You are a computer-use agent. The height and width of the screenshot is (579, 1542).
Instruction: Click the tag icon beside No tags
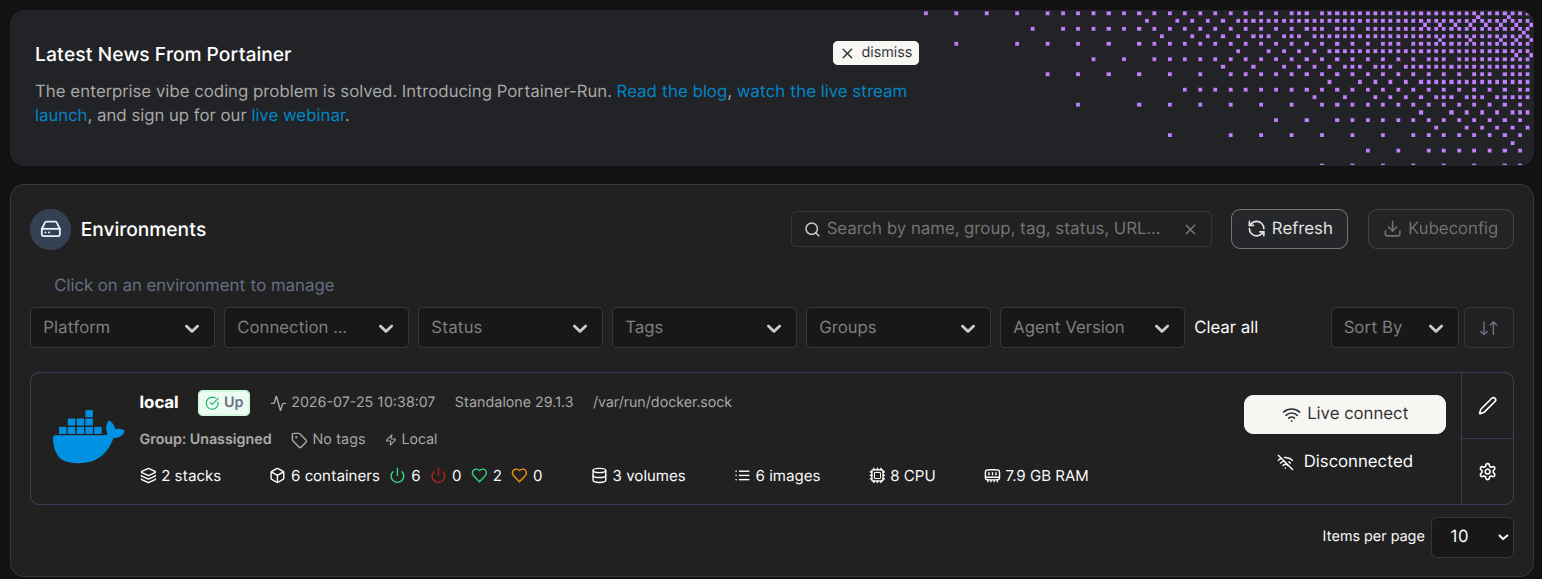[x=299, y=440]
